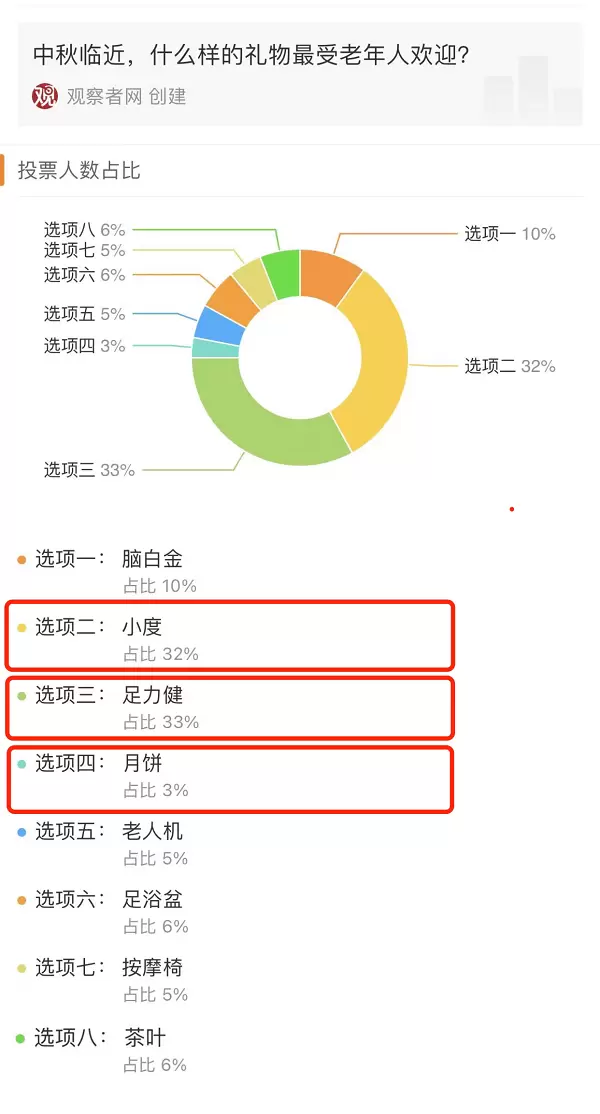600x1114 pixels.
Task: Click the green dot beside 茶叶
Action: pyautogui.click(x=22, y=1038)
